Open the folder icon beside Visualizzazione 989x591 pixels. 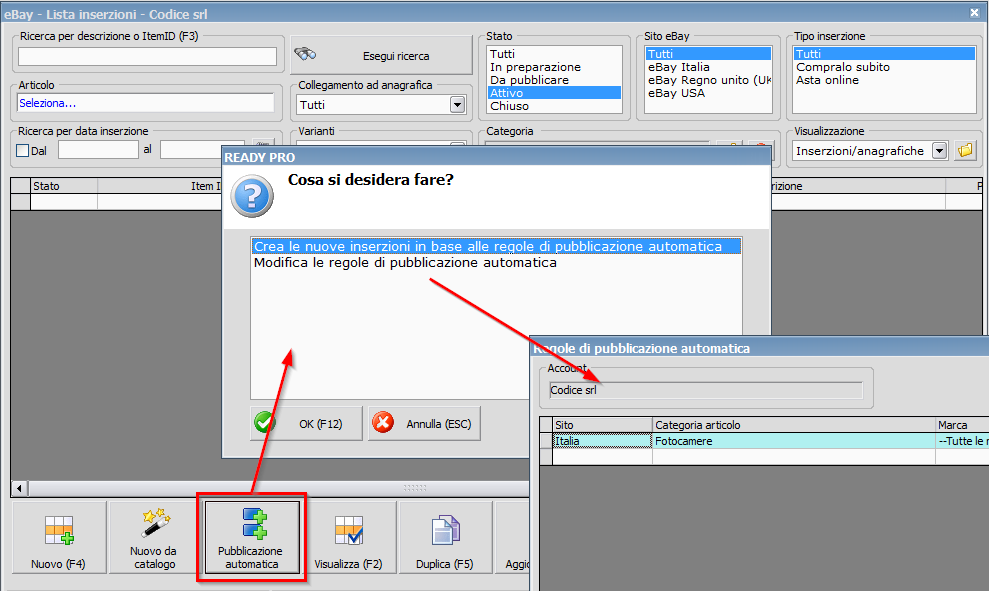[965, 151]
